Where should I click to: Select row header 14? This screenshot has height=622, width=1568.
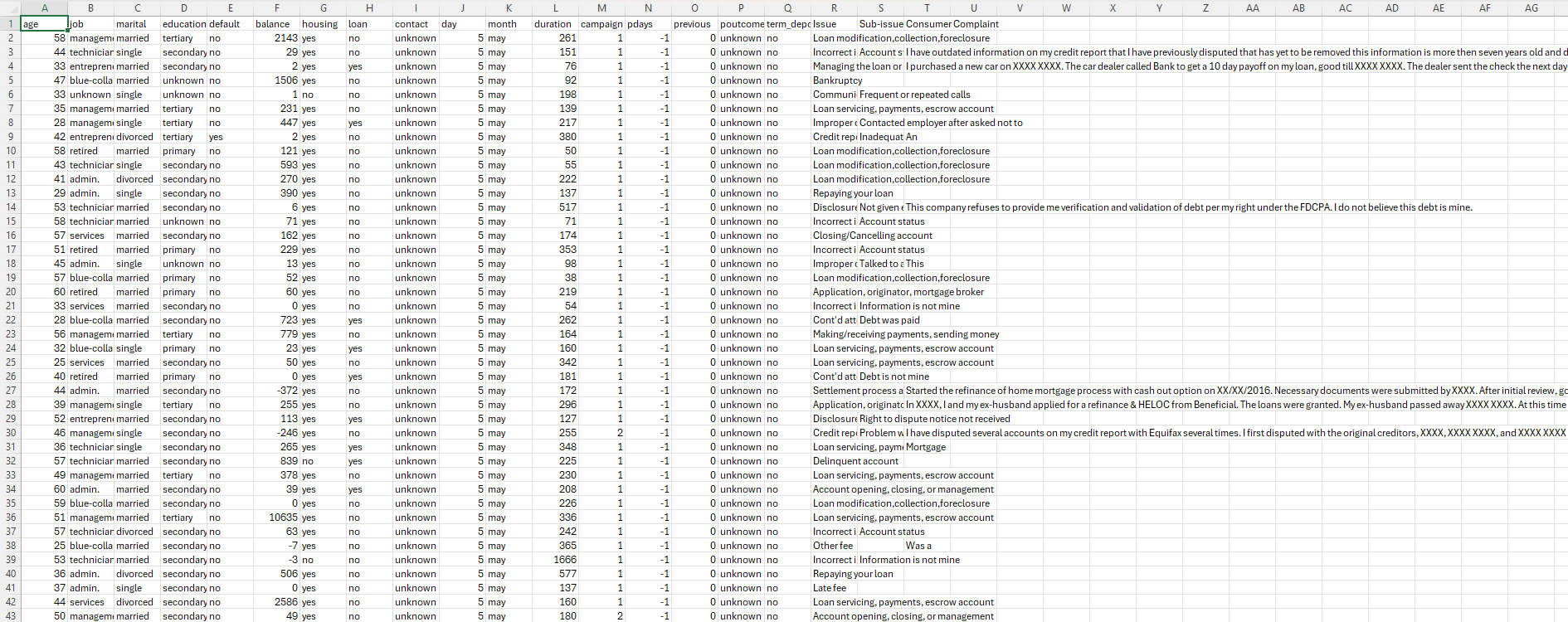pyautogui.click(x=11, y=207)
